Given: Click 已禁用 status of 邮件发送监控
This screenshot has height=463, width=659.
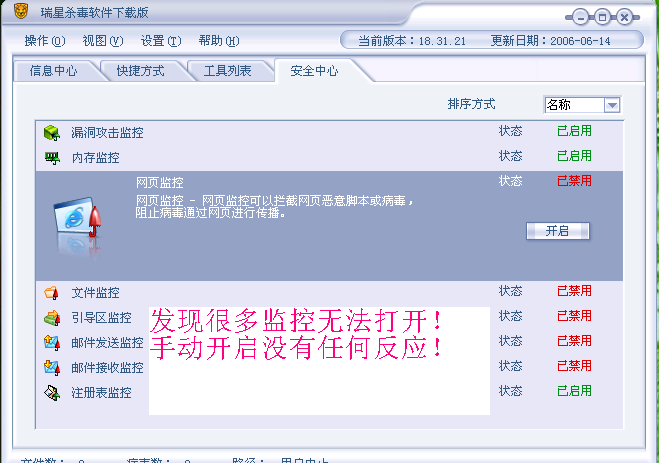Looking at the screenshot, I should click(x=574, y=341).
